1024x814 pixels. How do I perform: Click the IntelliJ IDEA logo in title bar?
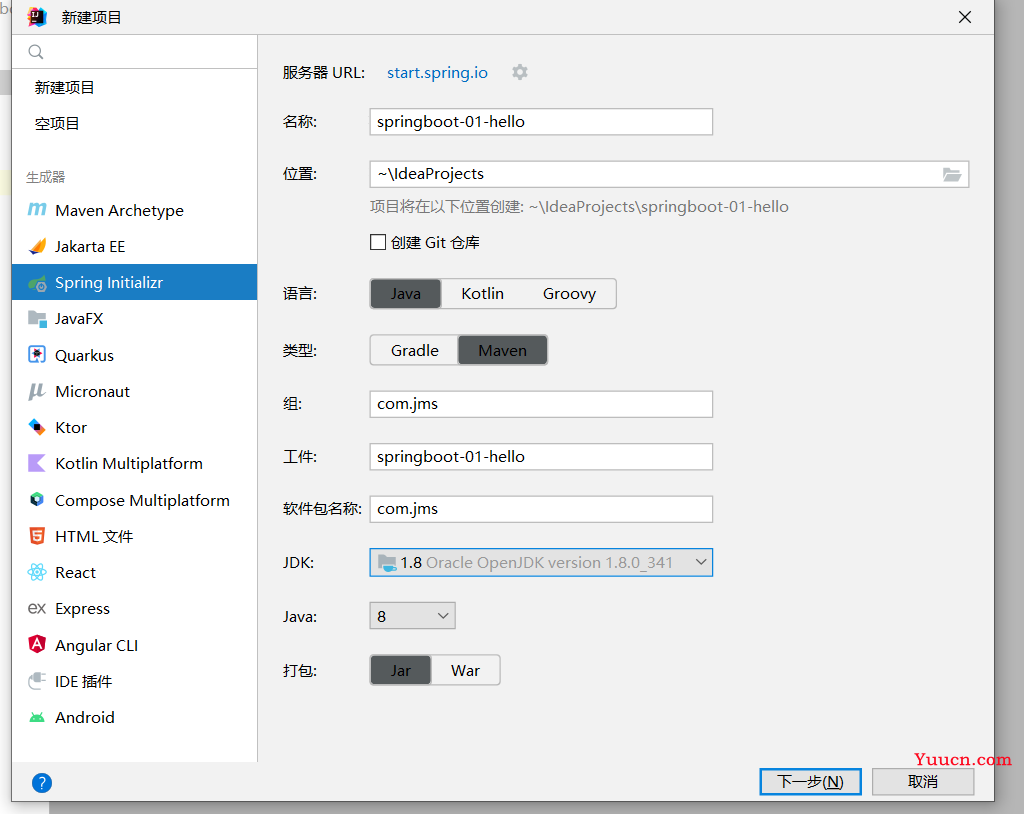point(37,17)
